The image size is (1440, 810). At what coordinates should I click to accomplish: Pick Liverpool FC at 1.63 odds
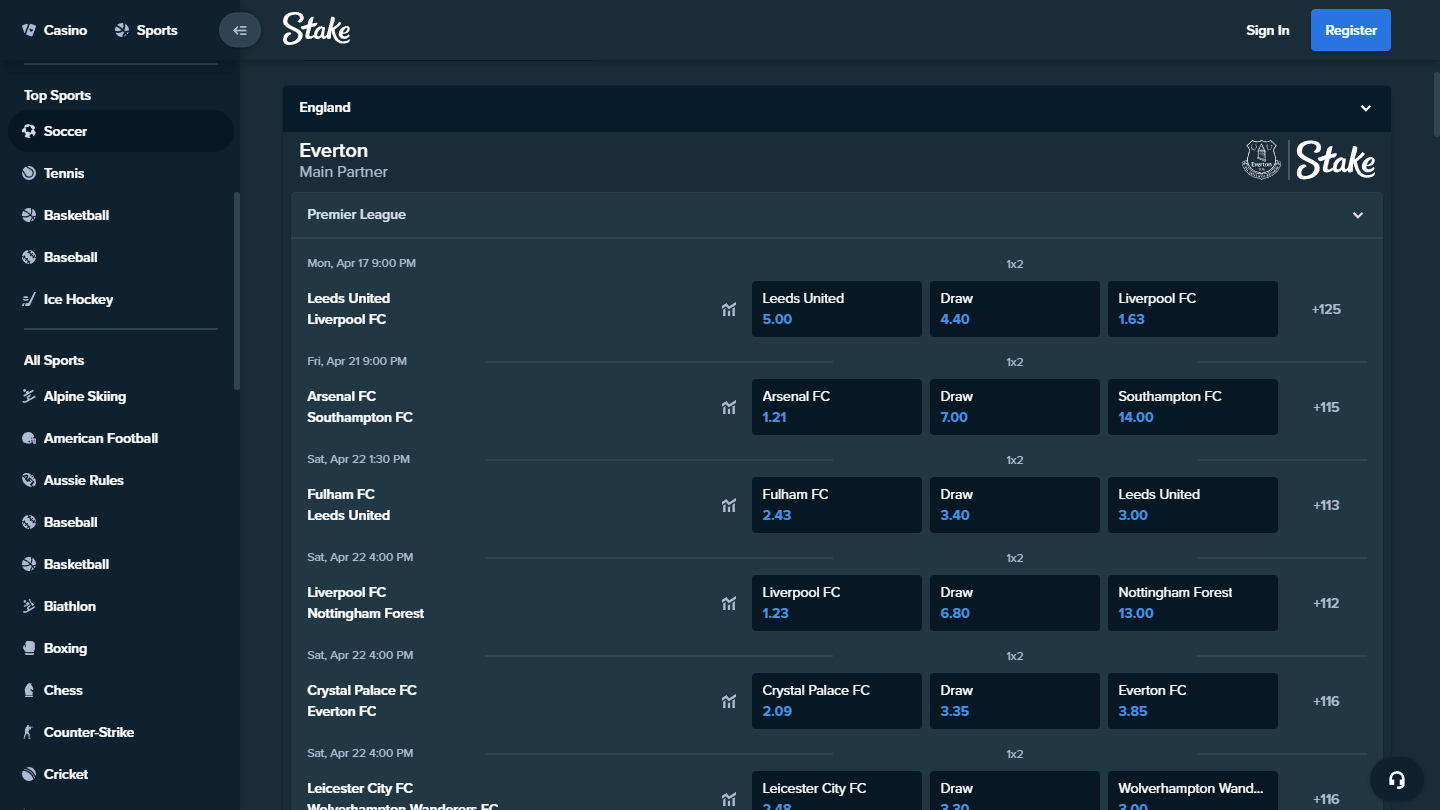[x=1192, y=309]
